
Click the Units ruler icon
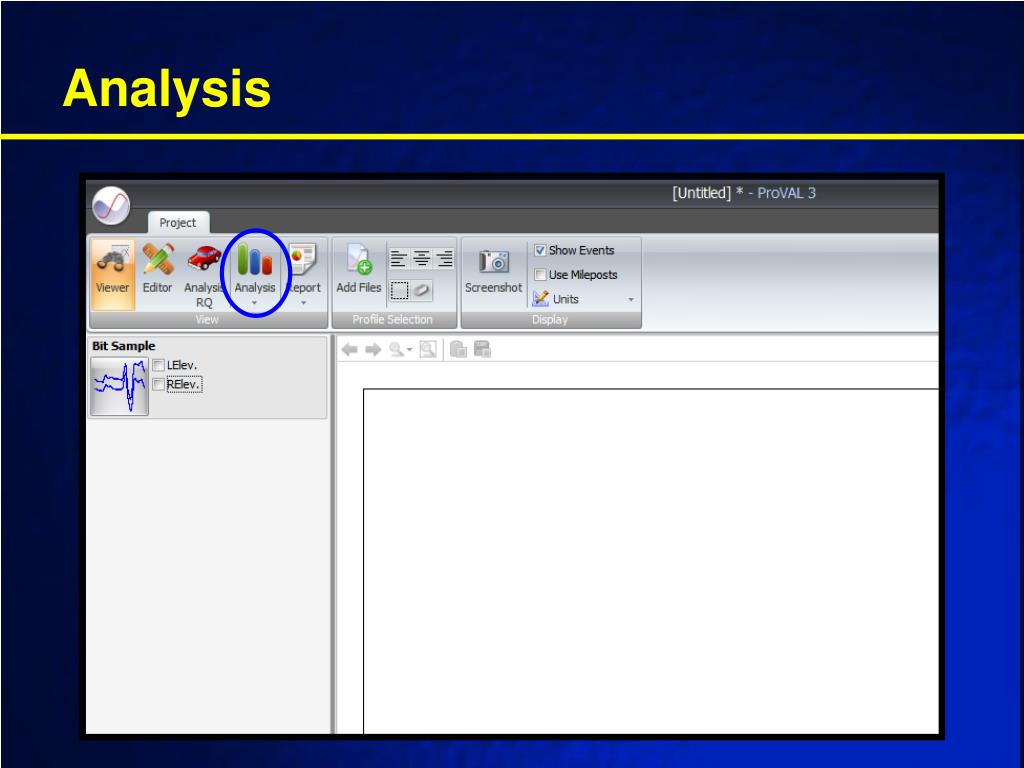(x=541, y=298)
